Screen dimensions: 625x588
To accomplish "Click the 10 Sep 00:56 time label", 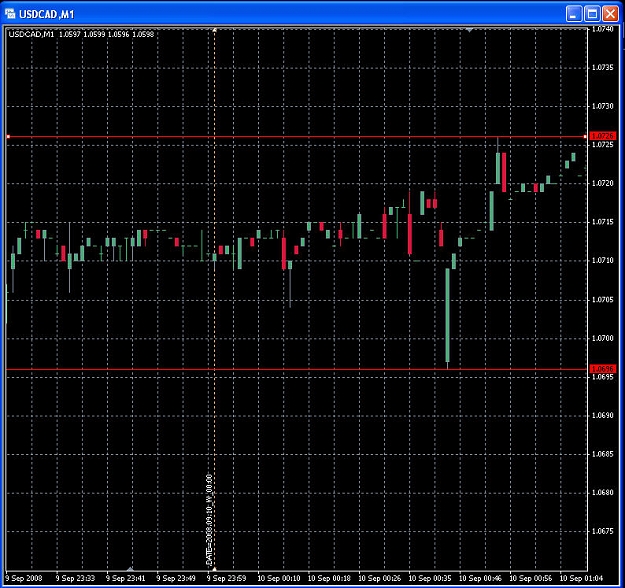I will coord(531,578).
